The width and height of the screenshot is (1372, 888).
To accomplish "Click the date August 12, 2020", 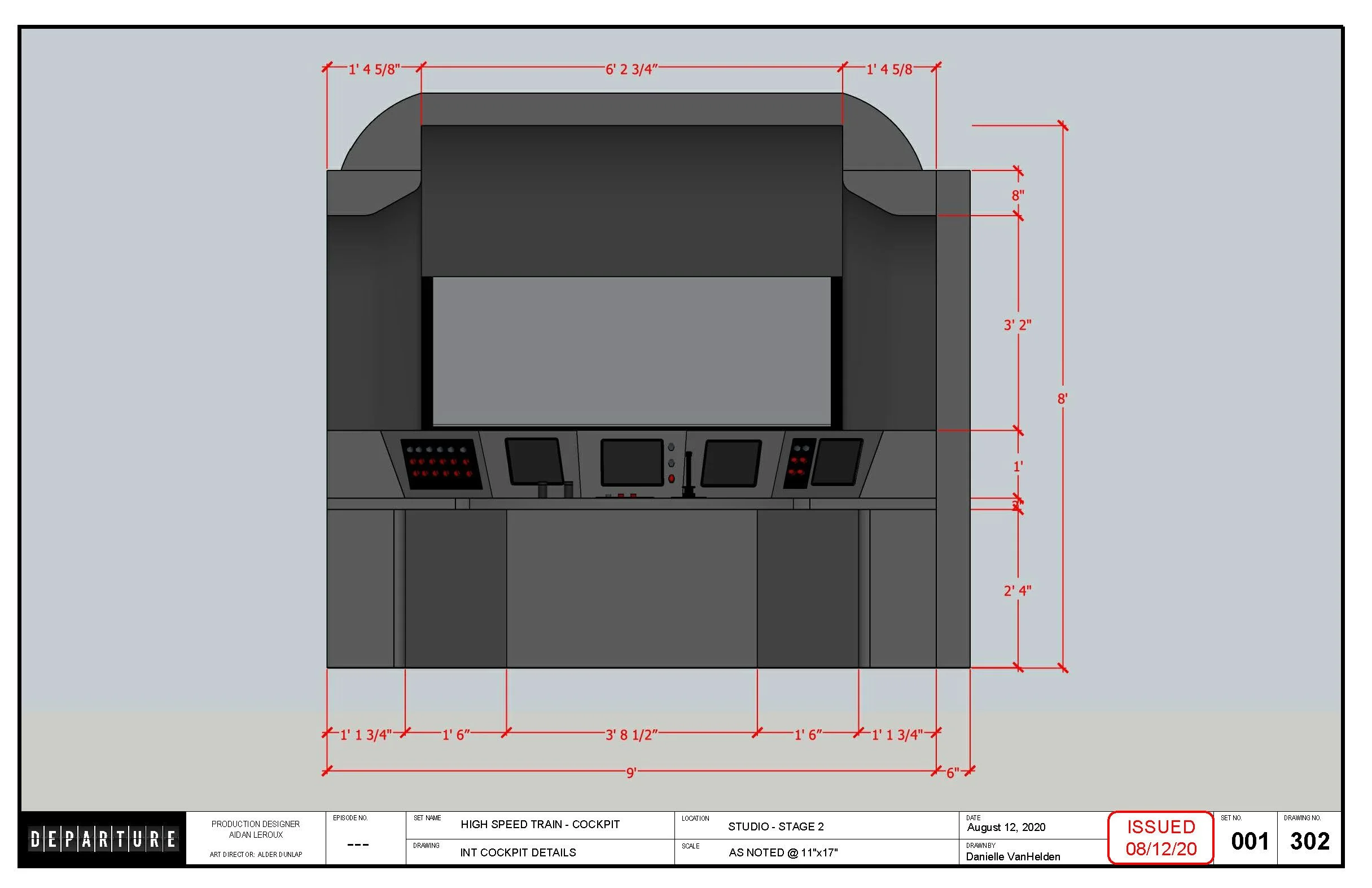I will pyautogui.click(x=1005, y=828).
